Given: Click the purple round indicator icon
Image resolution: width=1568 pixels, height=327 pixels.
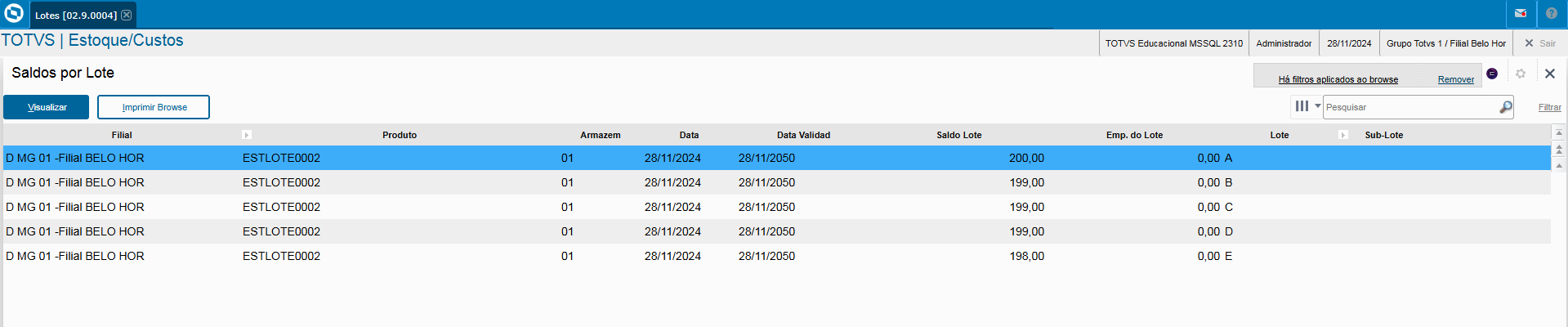Looking at the screenshot, I should (1492, 74).
